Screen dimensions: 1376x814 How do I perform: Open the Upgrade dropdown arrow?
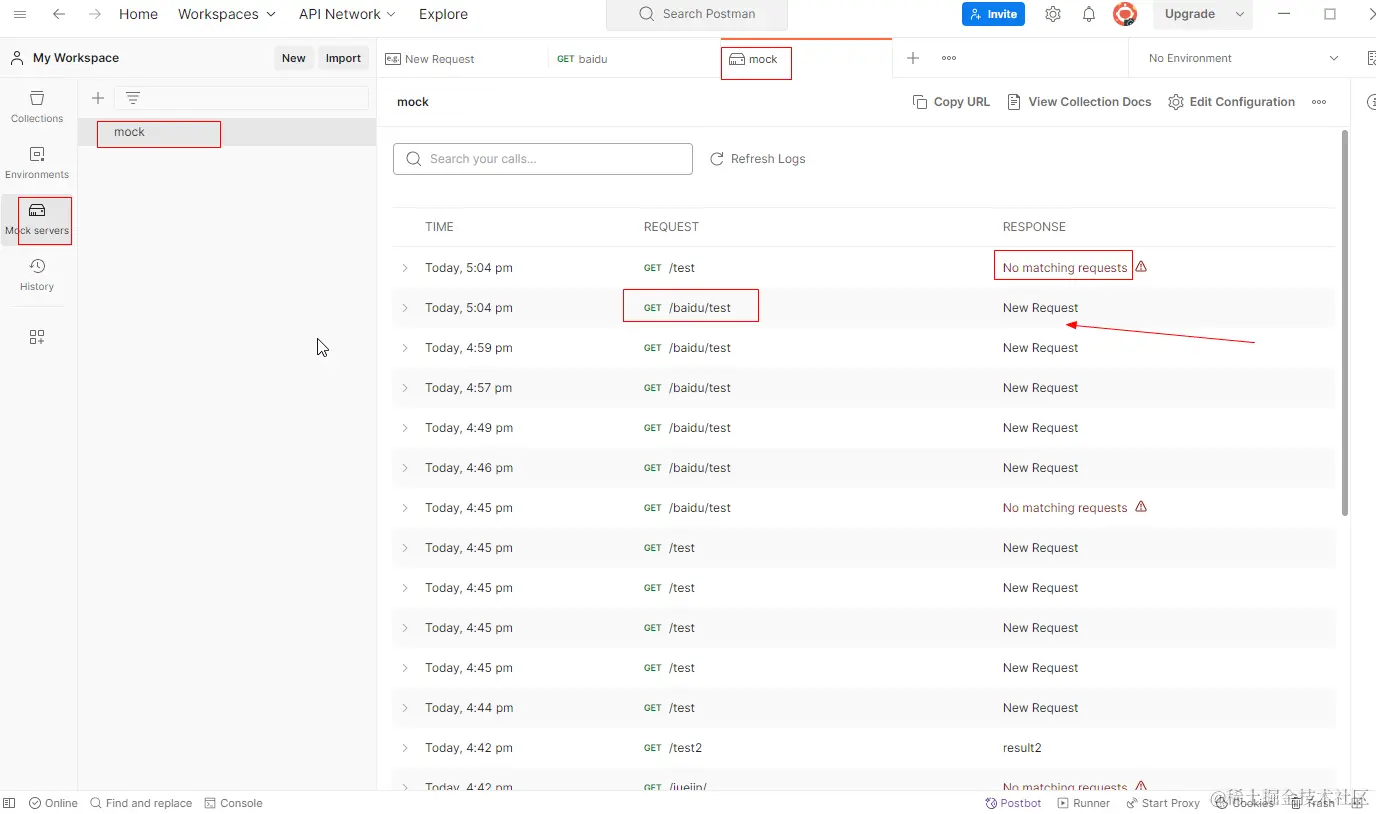pyautogui.click(x=1240, y=14)
